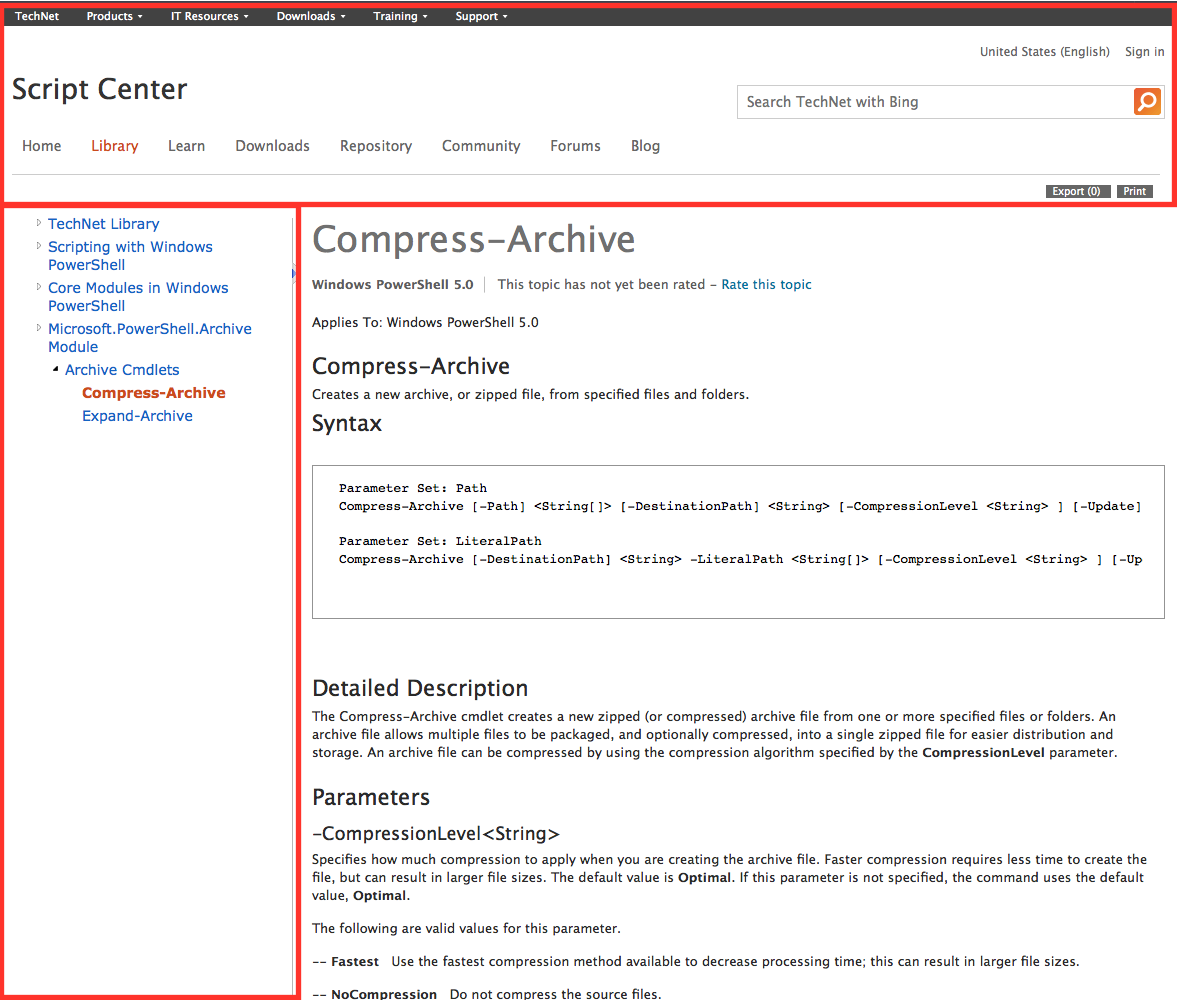Open the Products dropdown menu
The width and height of the screenshot is (1177, 1000).
pyautogui.click(x=114, y=16)
